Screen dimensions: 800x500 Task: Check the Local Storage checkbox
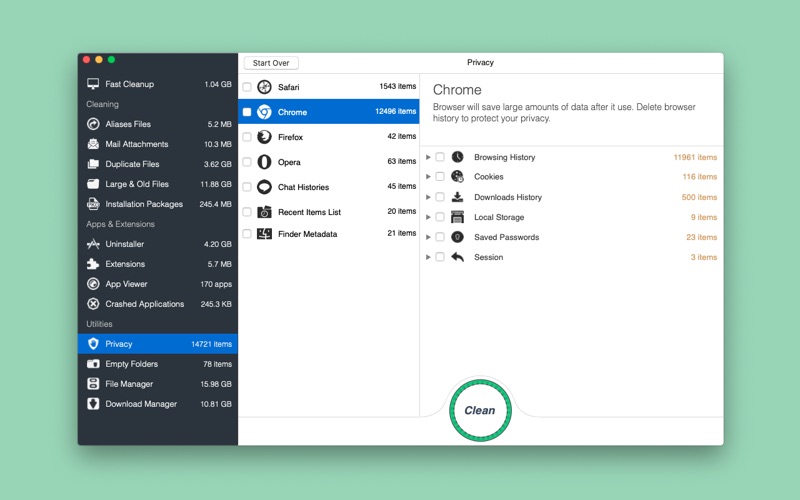(x=440, y=217)
